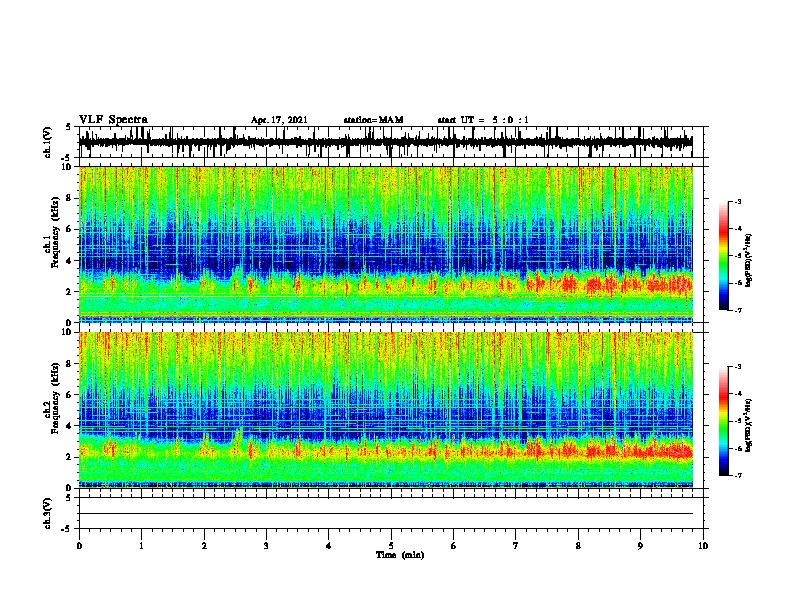Screen dimensions: 792x612
Task: Click the time-axis tick label "5"
Action: pos(391,546)
